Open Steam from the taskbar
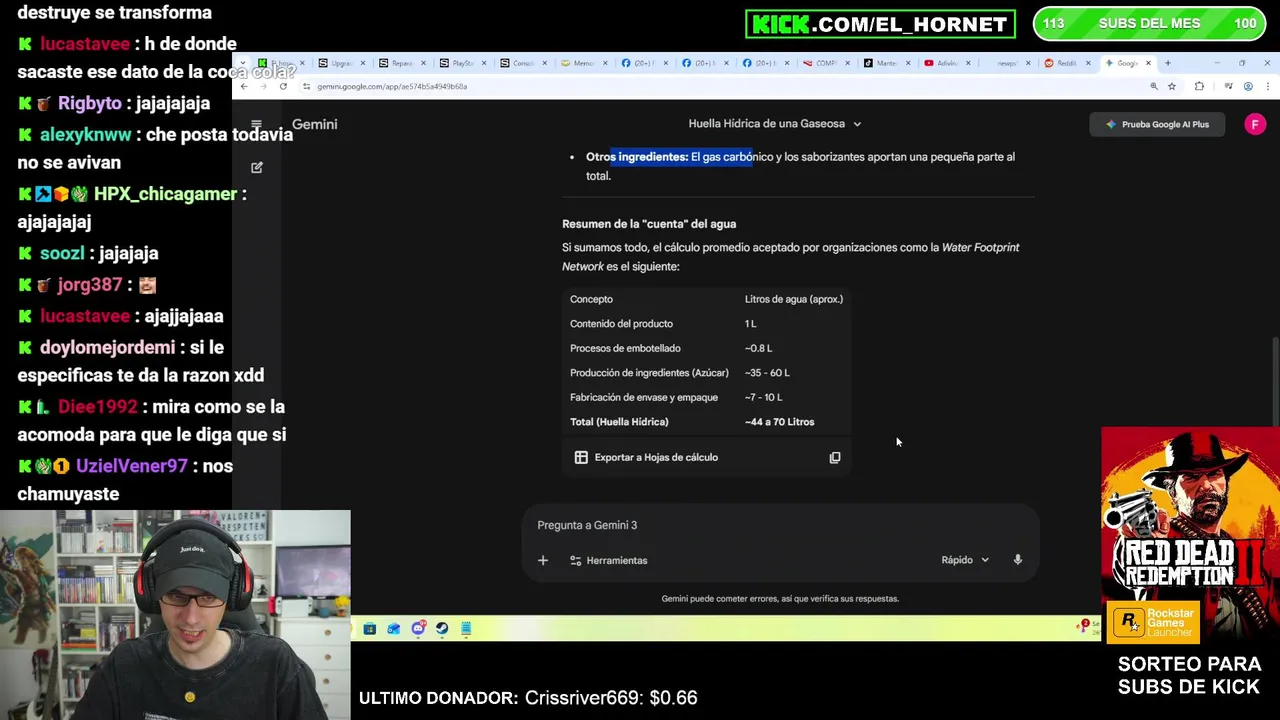This screenshot has width=1280, height=720. pyautogui.click(x=442, y=629)
